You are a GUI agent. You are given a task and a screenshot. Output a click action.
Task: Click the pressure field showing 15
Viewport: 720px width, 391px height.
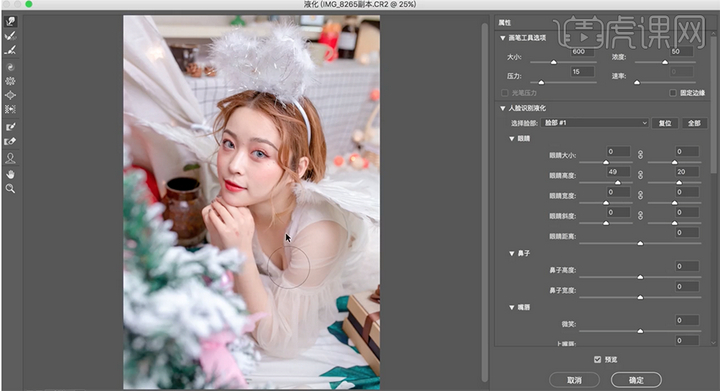(x=583, y=72)
